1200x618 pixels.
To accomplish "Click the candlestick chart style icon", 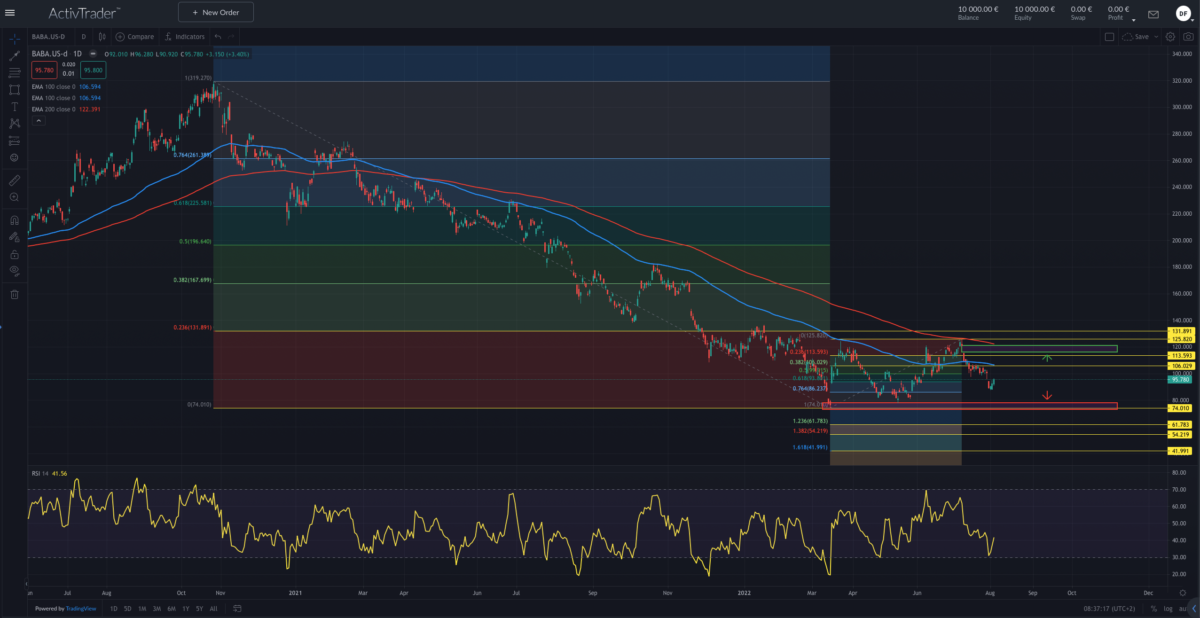I will click(x=102, y=37).
